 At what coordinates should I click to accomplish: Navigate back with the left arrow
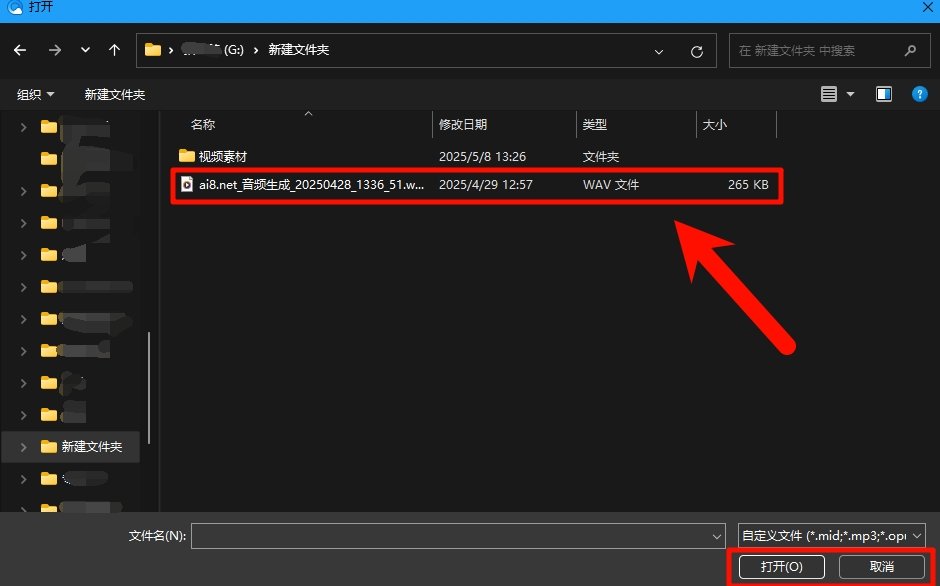(x=19, y=50)
